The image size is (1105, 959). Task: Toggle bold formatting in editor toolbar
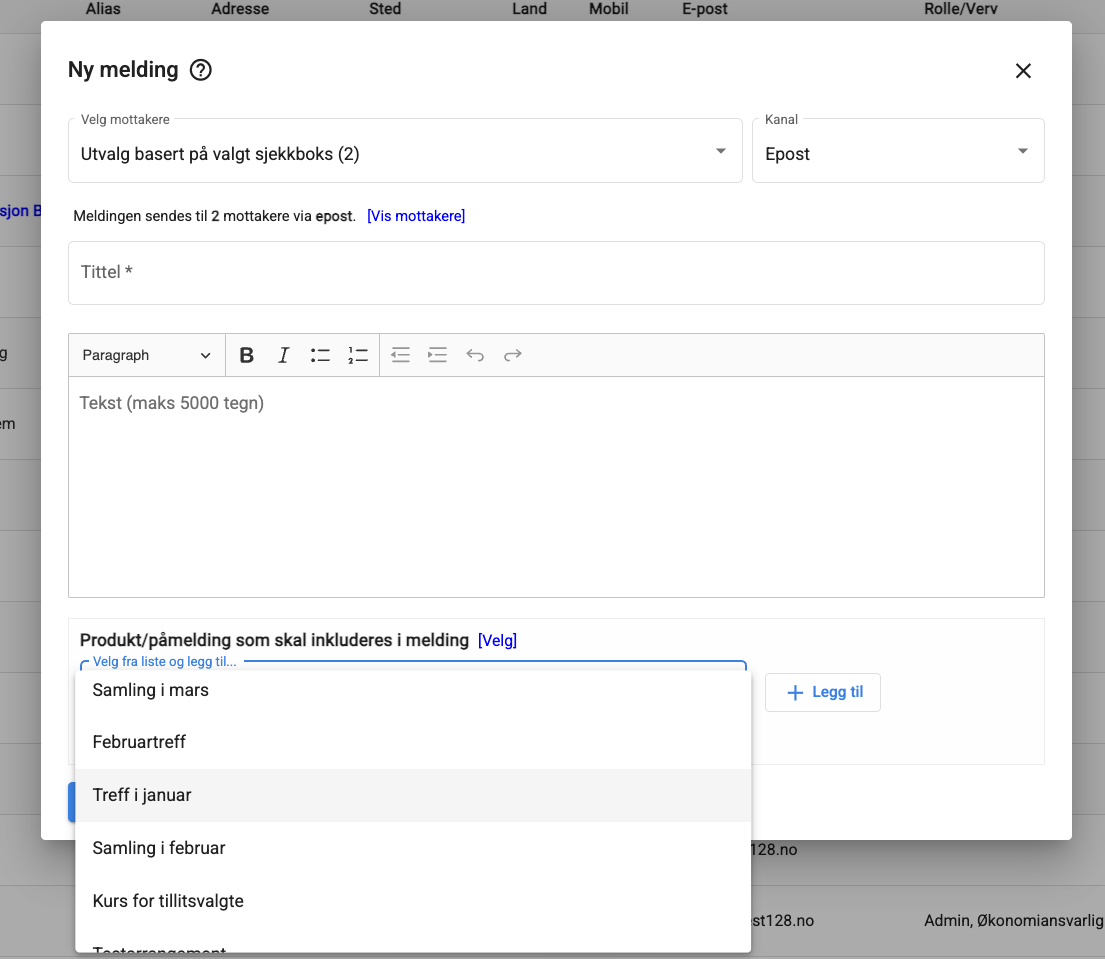[246, 355]
